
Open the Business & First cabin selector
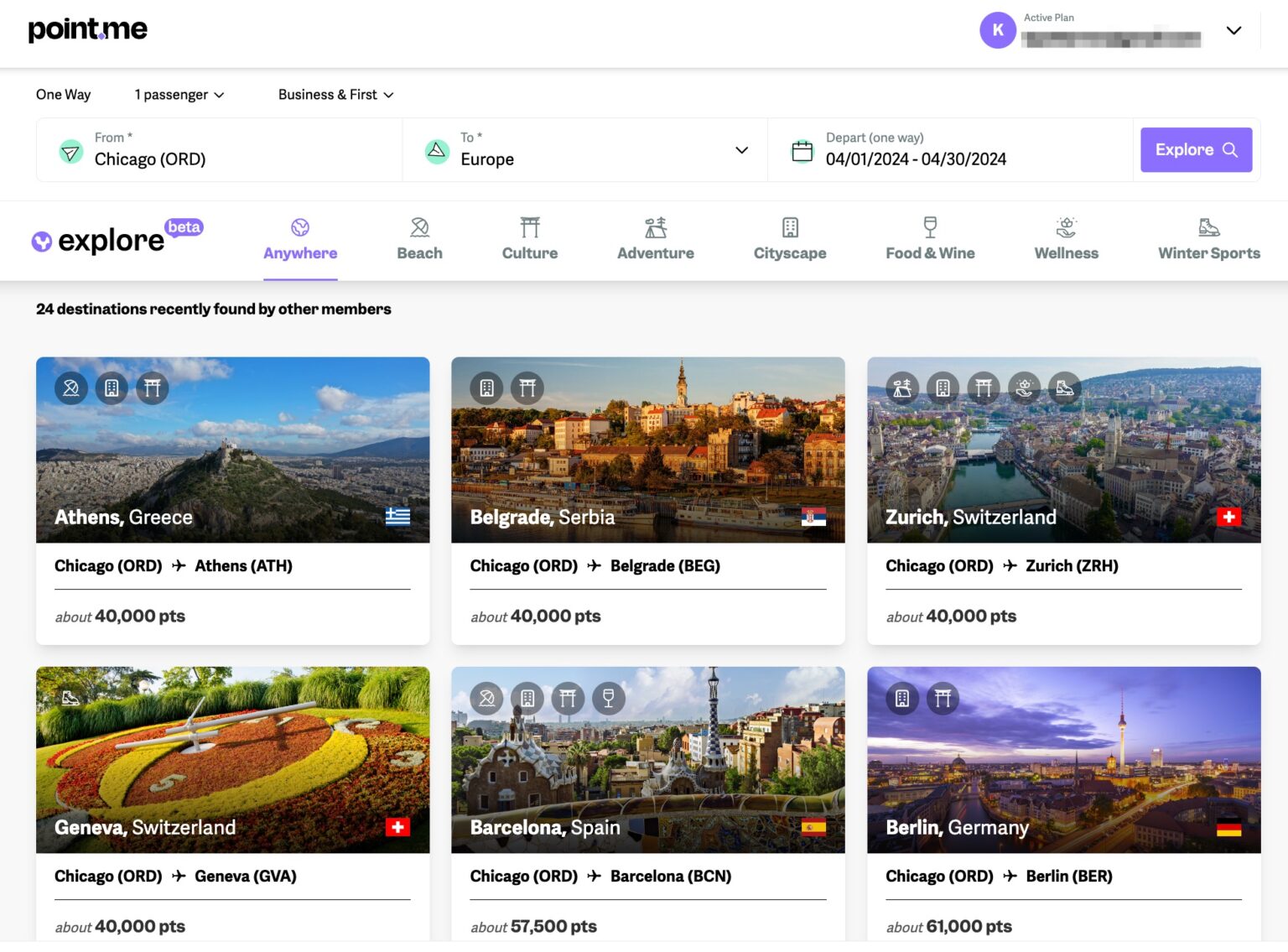pos(334,94)
